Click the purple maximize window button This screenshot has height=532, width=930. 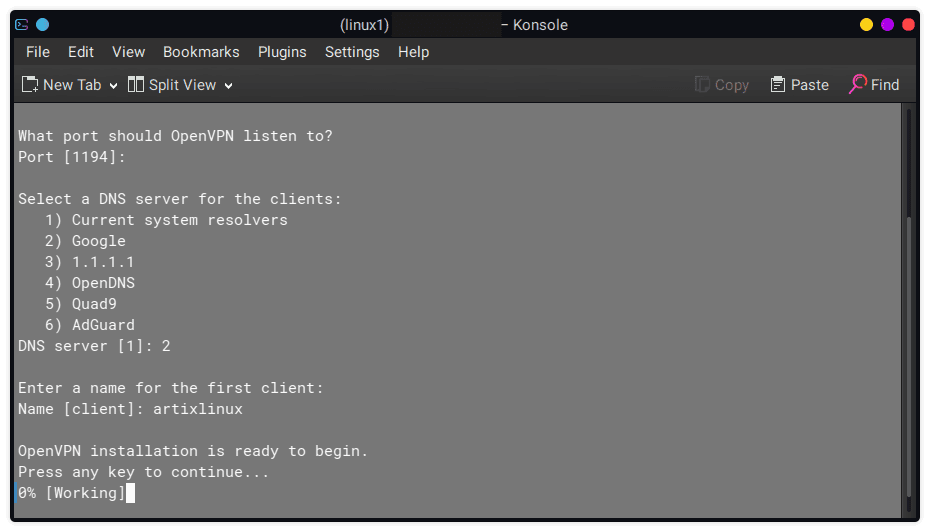click(887, 25)
